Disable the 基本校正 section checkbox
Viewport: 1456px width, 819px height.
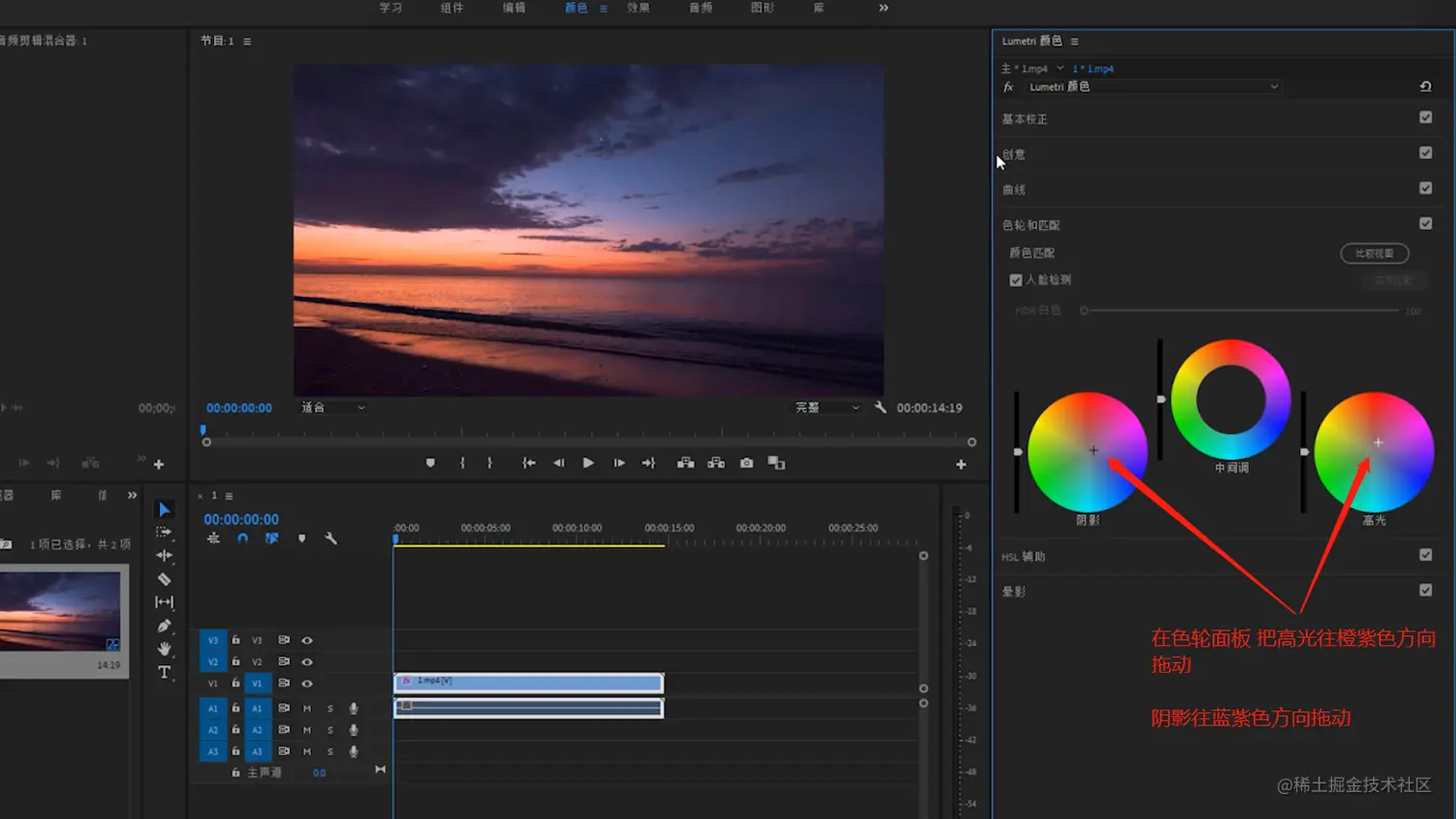click(1425, 117)
